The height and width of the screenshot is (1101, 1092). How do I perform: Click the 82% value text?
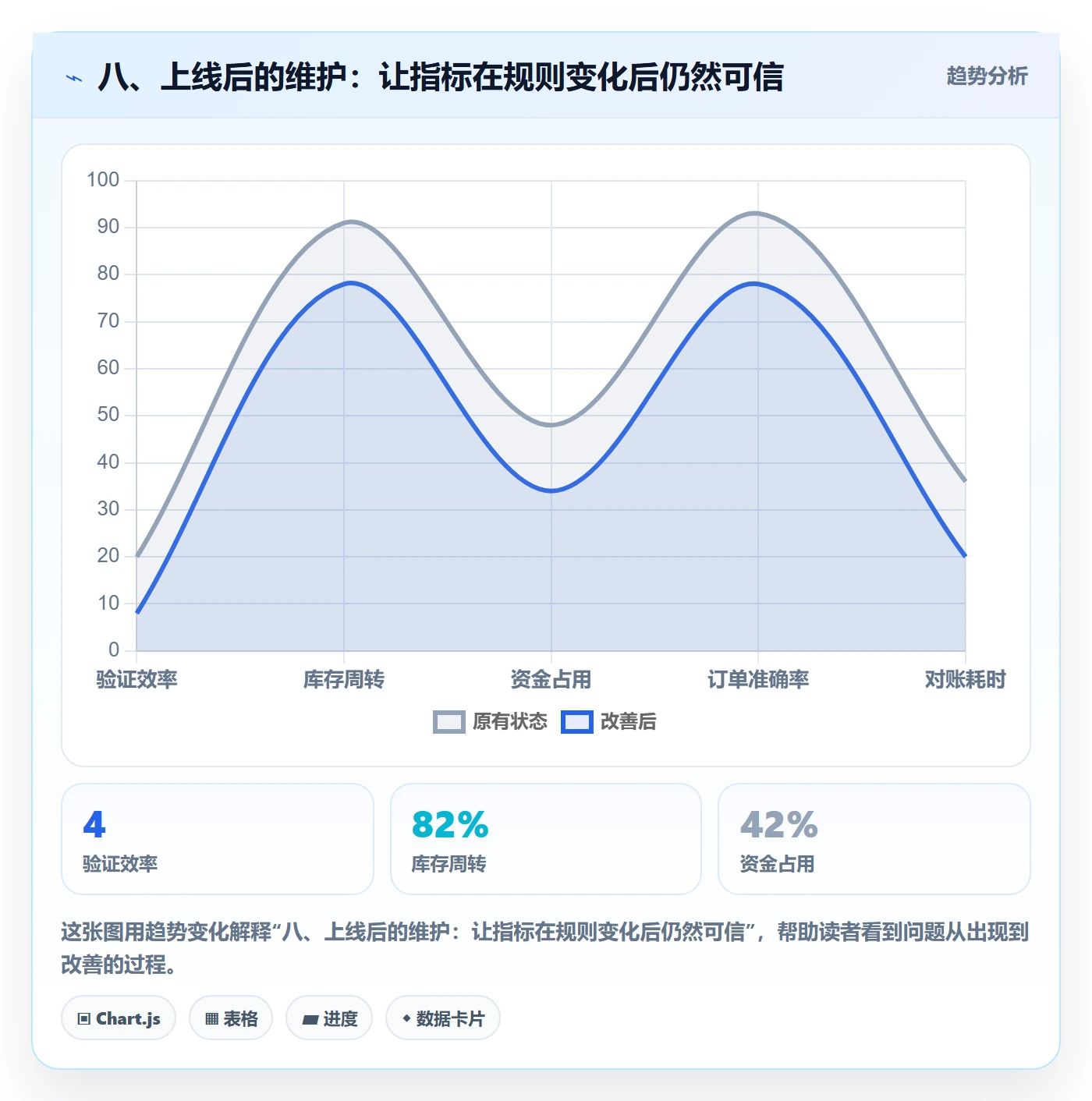(x=450, y=824)
